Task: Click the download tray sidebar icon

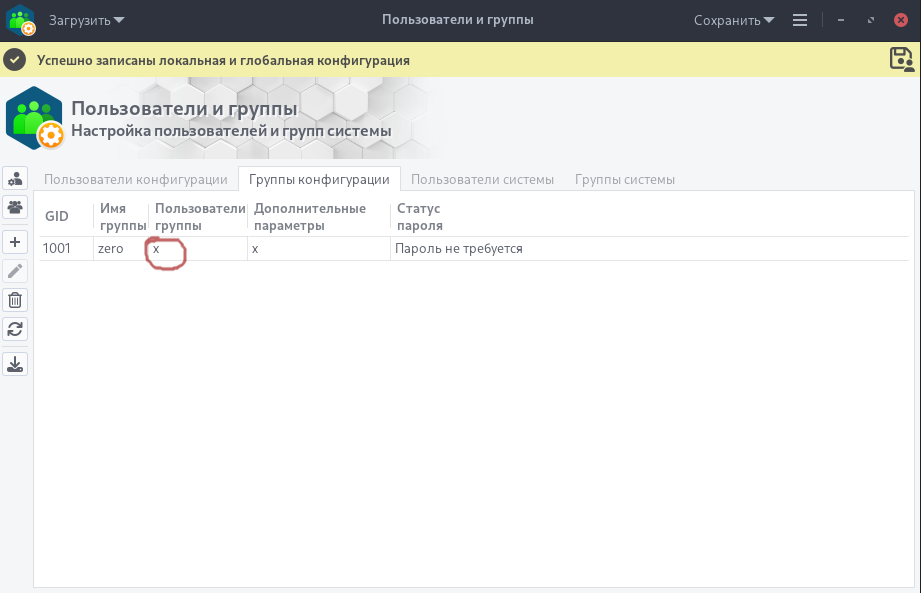Action: (15, 364)
